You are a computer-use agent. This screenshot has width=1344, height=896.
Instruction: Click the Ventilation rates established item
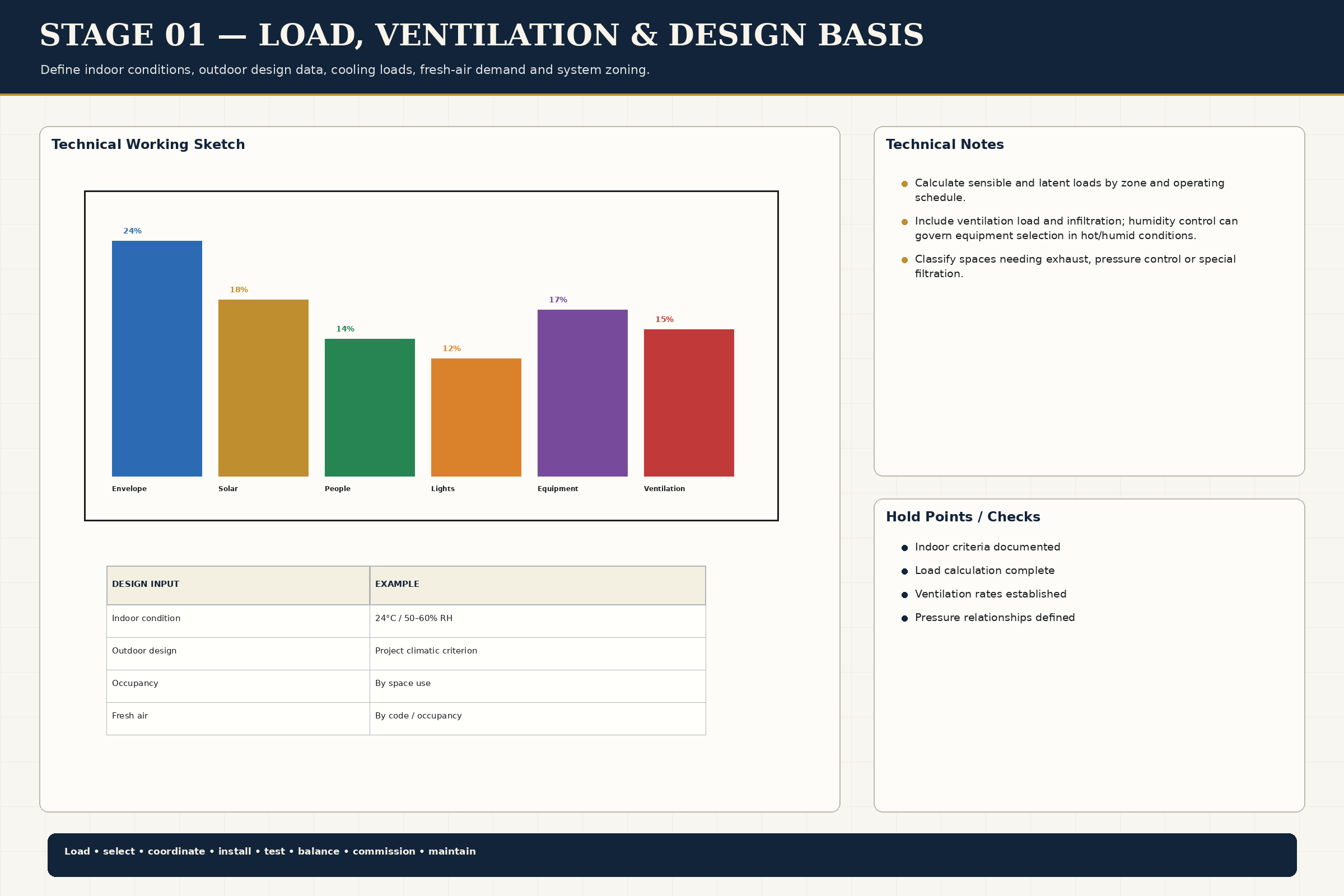(990, 594)
